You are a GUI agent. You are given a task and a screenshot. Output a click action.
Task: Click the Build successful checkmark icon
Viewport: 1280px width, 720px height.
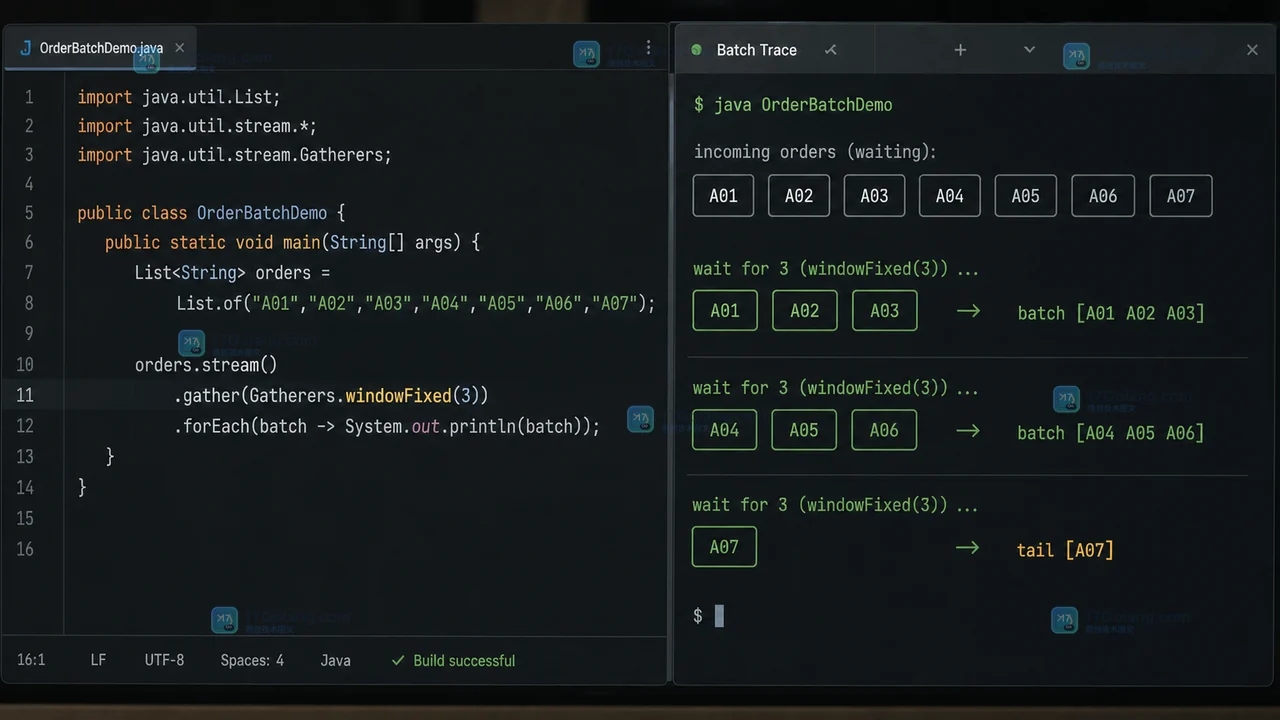(398, 660)
